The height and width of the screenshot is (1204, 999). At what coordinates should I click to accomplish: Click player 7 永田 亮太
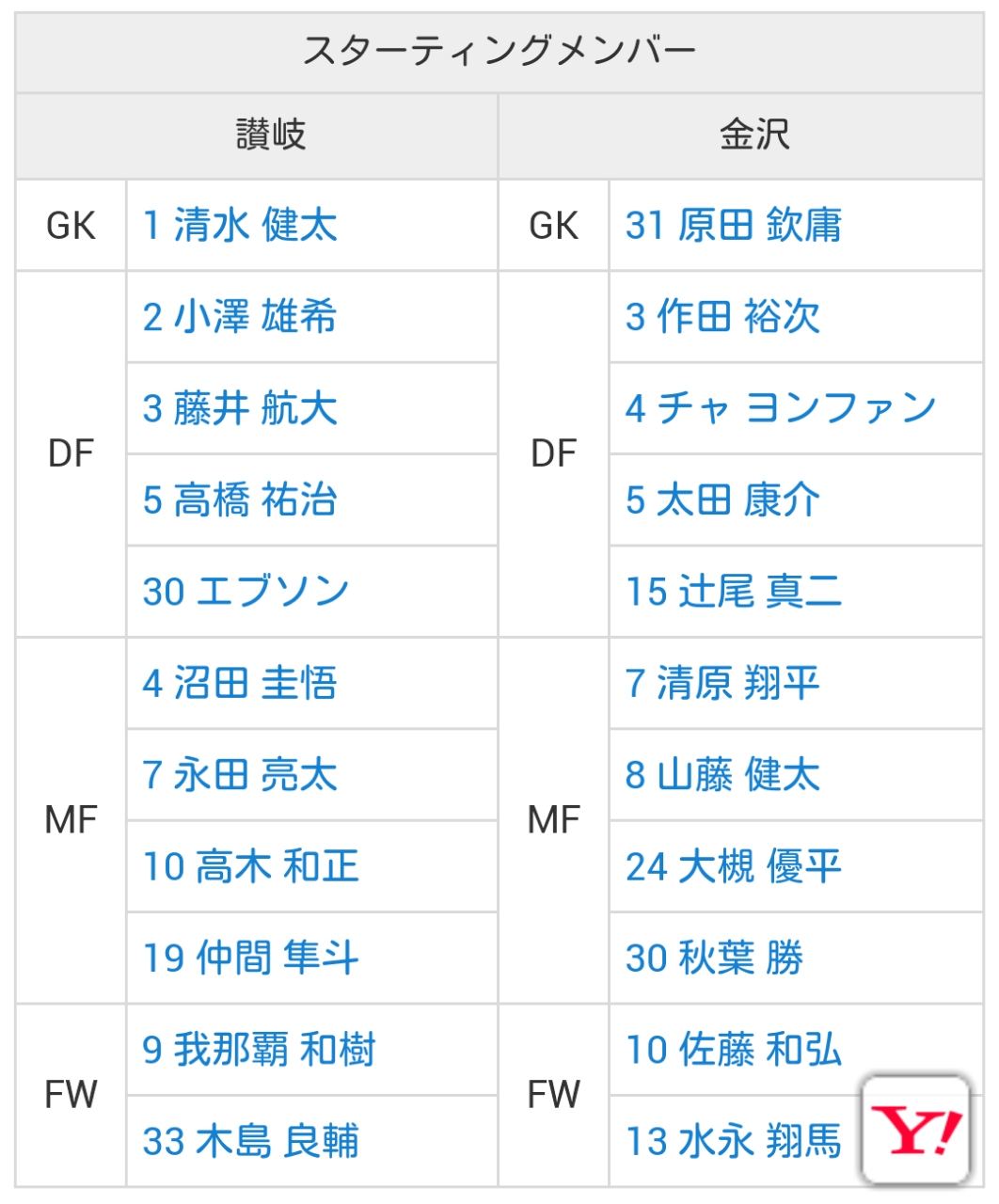(x=240, y=774)
